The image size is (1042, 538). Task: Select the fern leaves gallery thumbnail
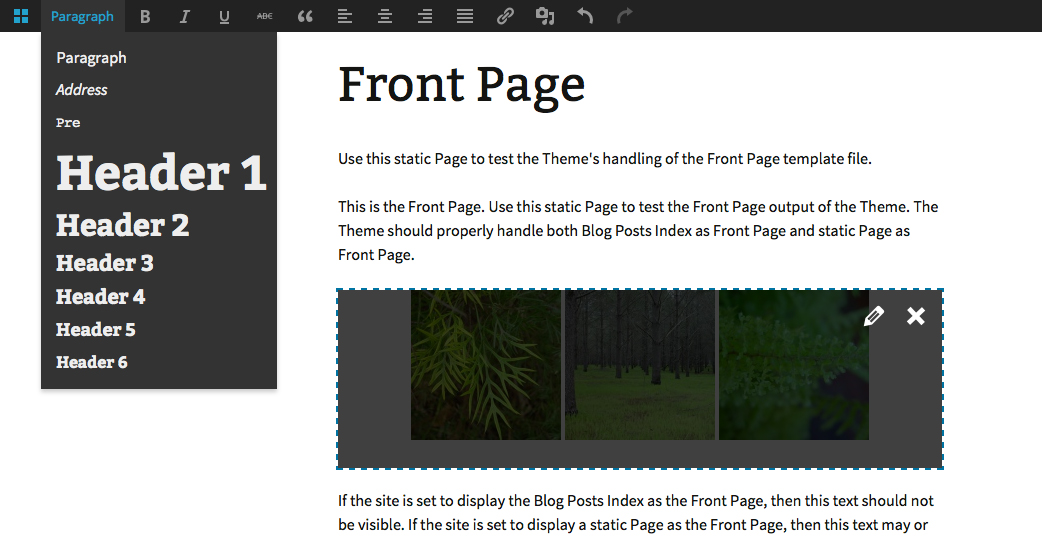coord(486,365)
